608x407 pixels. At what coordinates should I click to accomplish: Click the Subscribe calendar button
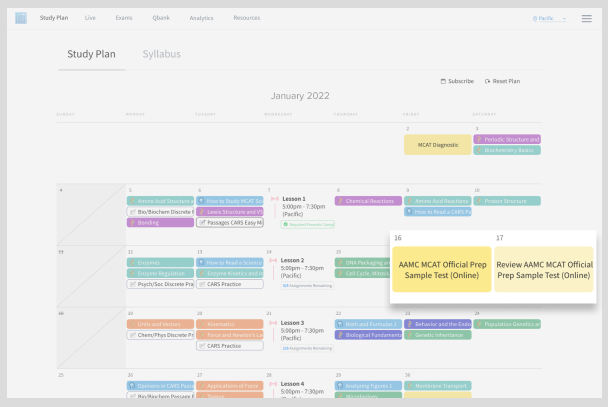click(x=457, y=81)
